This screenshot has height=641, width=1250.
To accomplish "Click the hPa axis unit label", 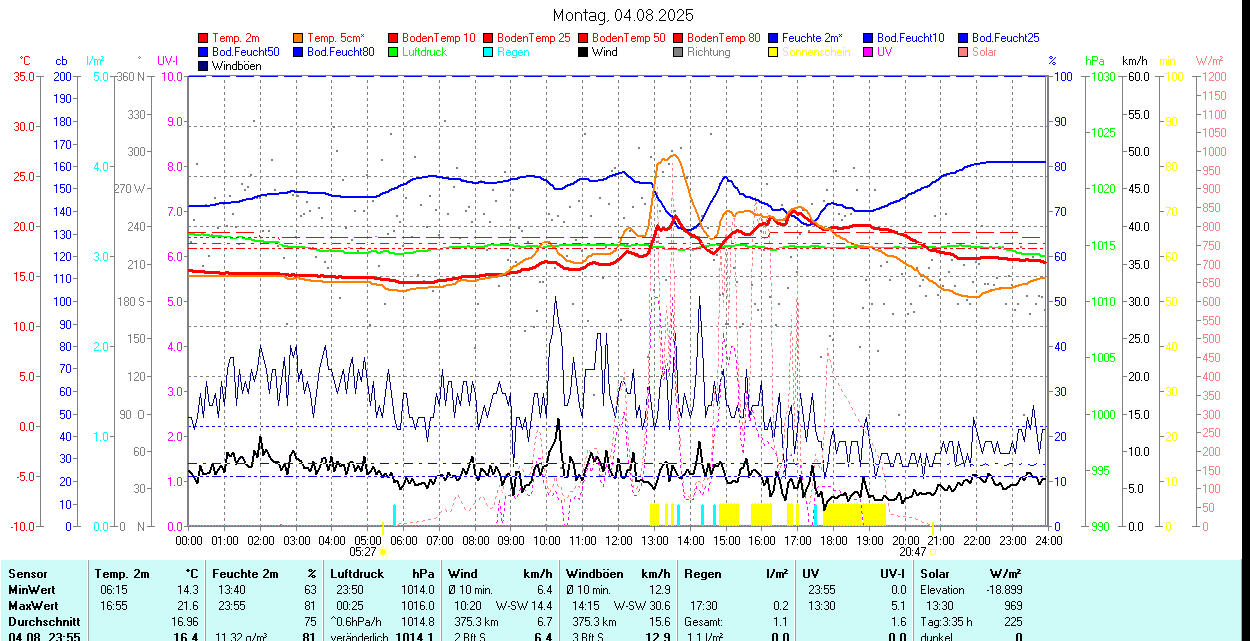I will [1095, 61].
